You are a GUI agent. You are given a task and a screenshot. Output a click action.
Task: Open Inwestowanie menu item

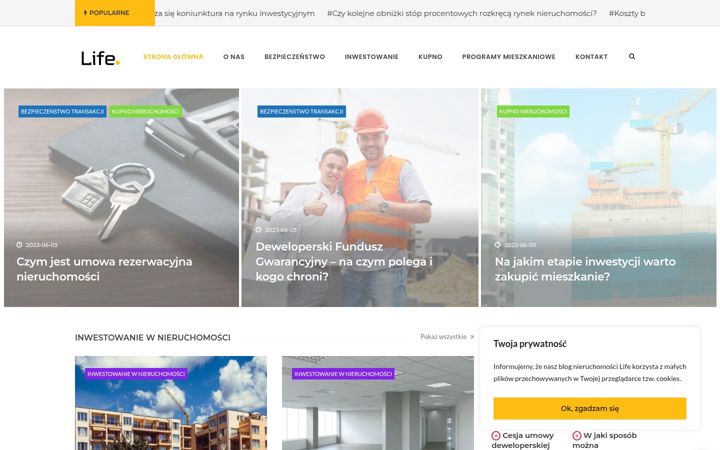(x=371, y=57)
